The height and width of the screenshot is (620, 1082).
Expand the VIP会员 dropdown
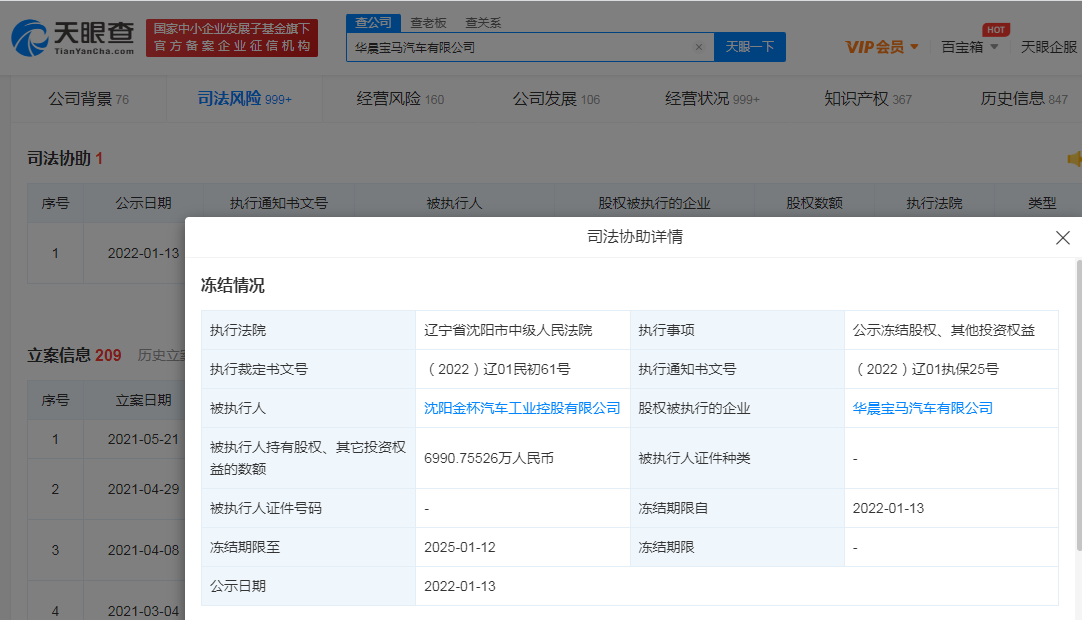pyautogui.click(x=880, y=47)
